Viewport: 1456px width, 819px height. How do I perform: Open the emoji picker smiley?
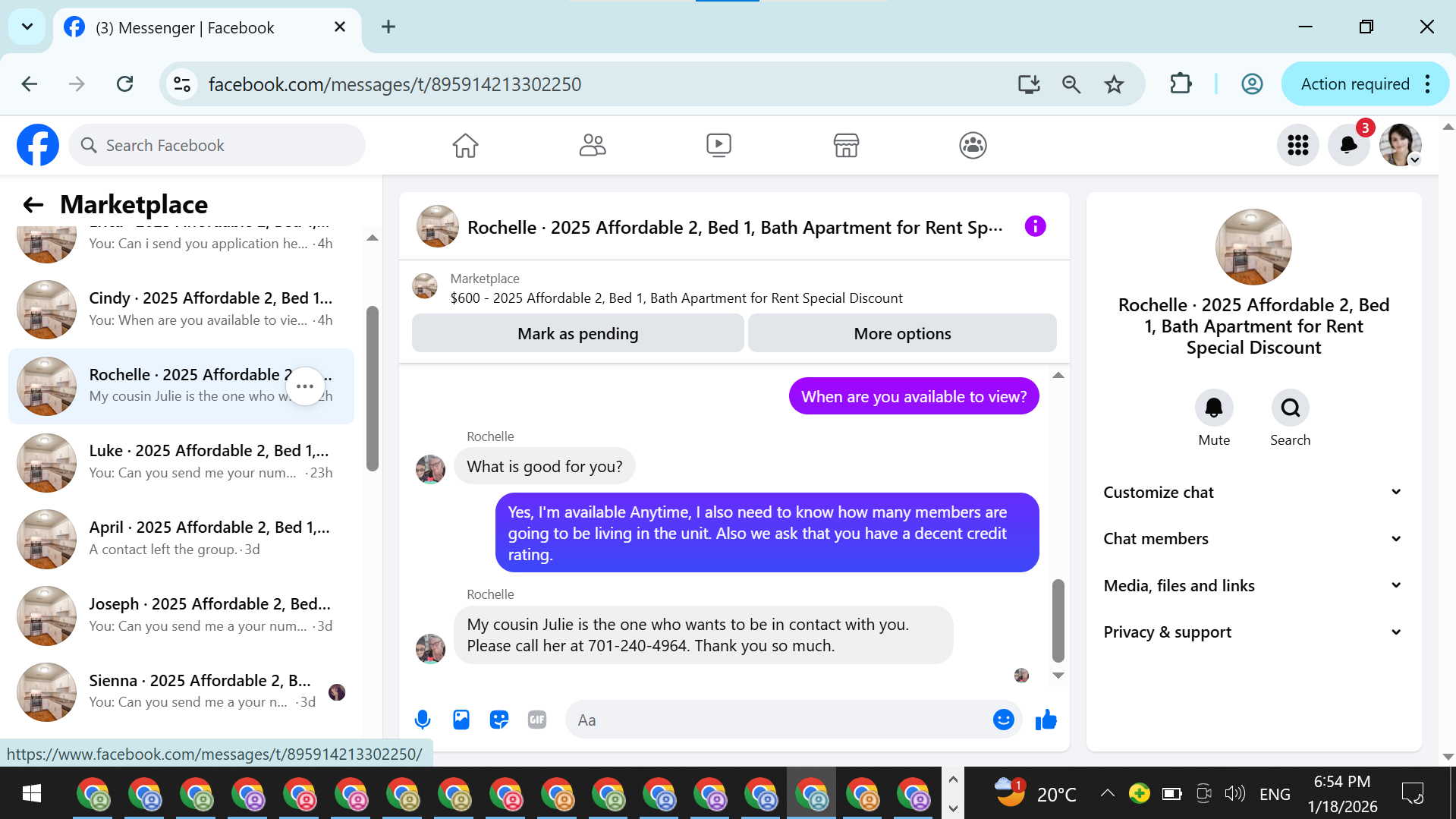coord(1003,720)
